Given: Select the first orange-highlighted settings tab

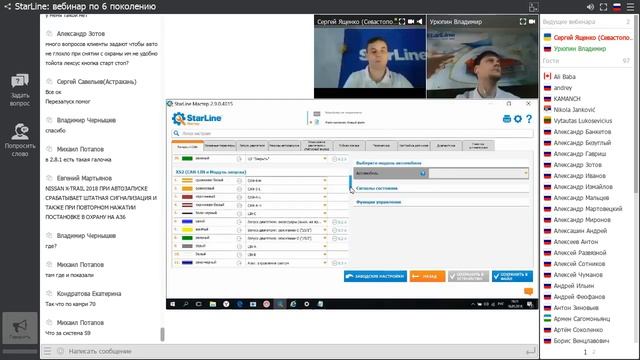Looking at the screenshot, I should click(x=187, y=146).
